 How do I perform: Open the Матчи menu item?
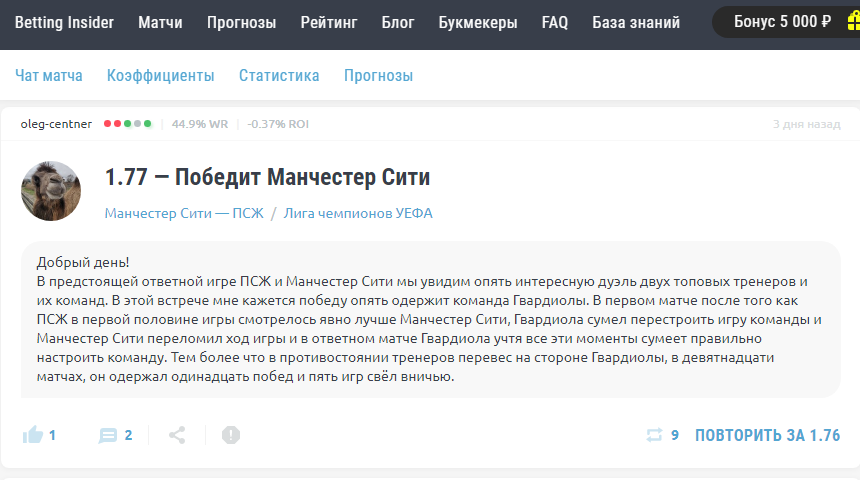point(160,22)
